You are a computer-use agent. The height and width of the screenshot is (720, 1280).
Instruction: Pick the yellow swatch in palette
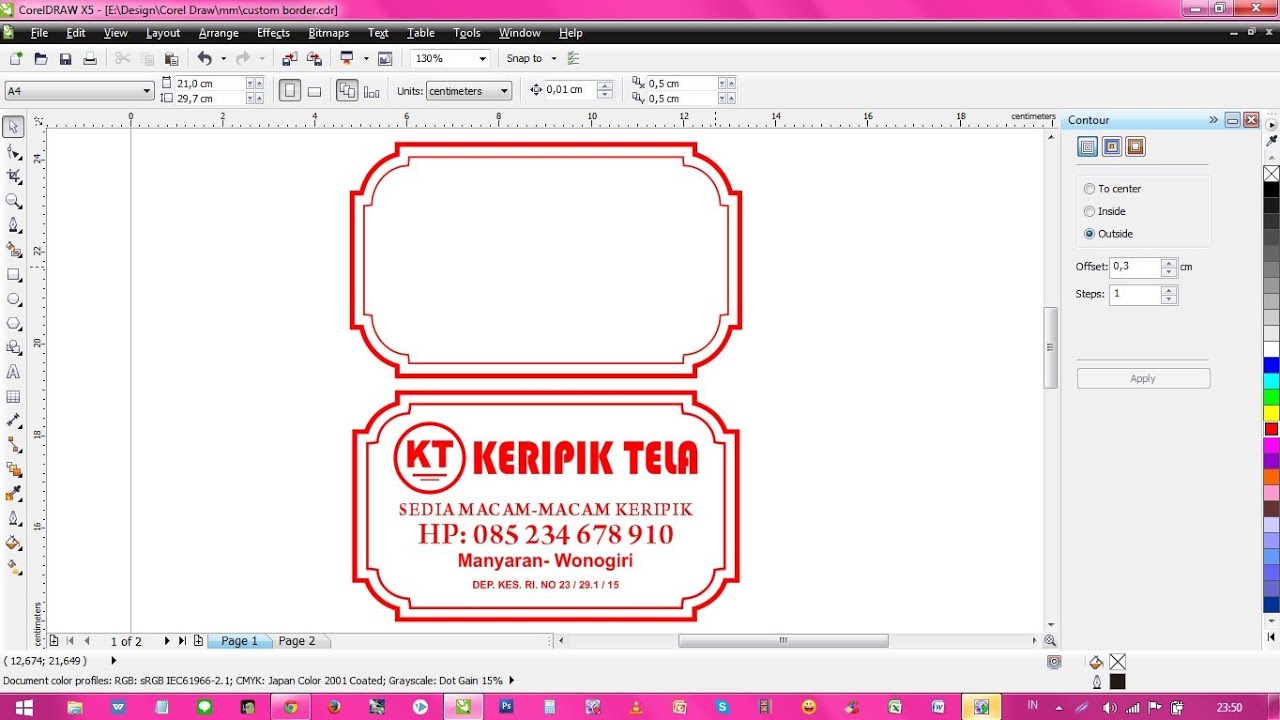tap(1271, 413)
